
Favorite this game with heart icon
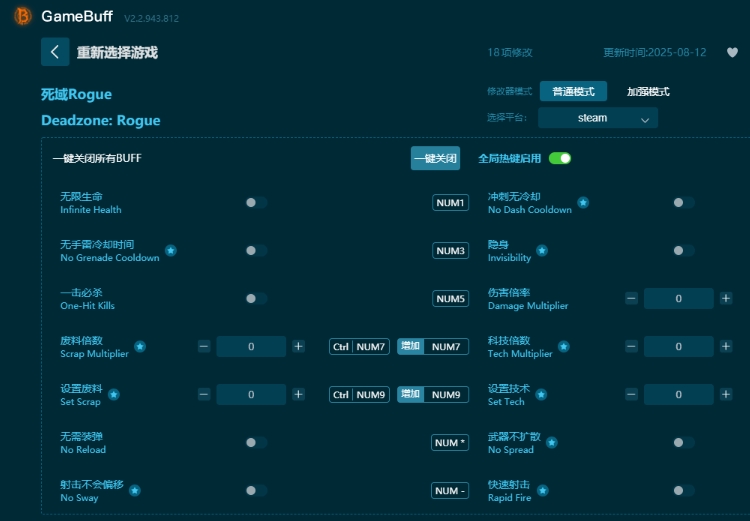pyautogui.click(x=732, y=52)
